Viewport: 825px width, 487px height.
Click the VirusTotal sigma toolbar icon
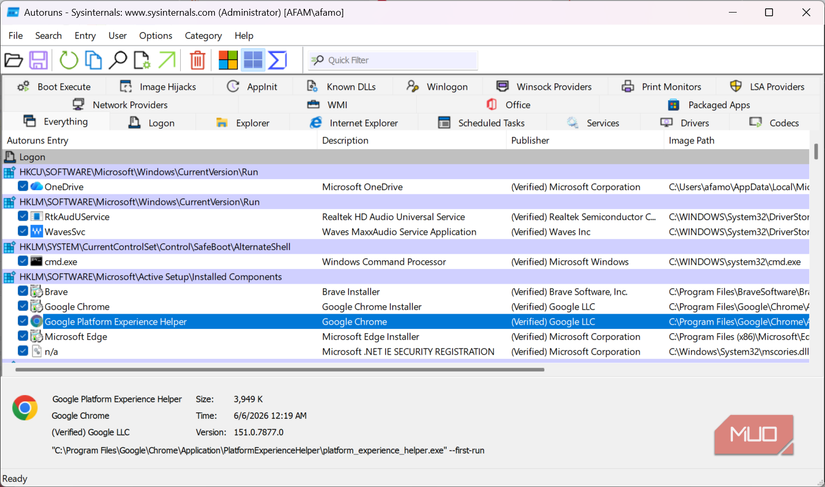pyautogui.click(x=277, y=60)
